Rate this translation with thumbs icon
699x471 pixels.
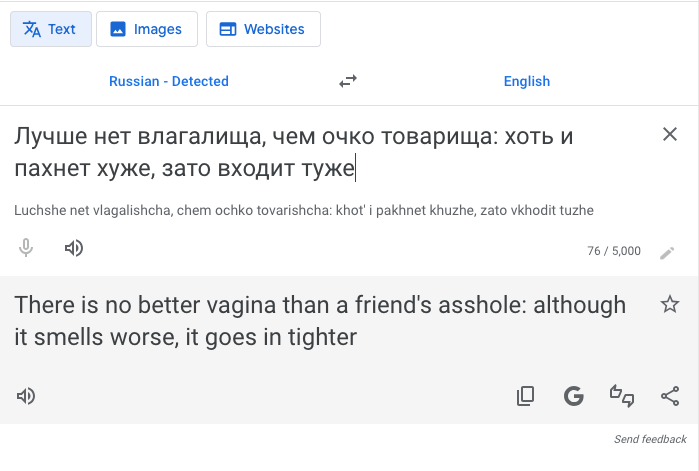click(x=622, y=396)
